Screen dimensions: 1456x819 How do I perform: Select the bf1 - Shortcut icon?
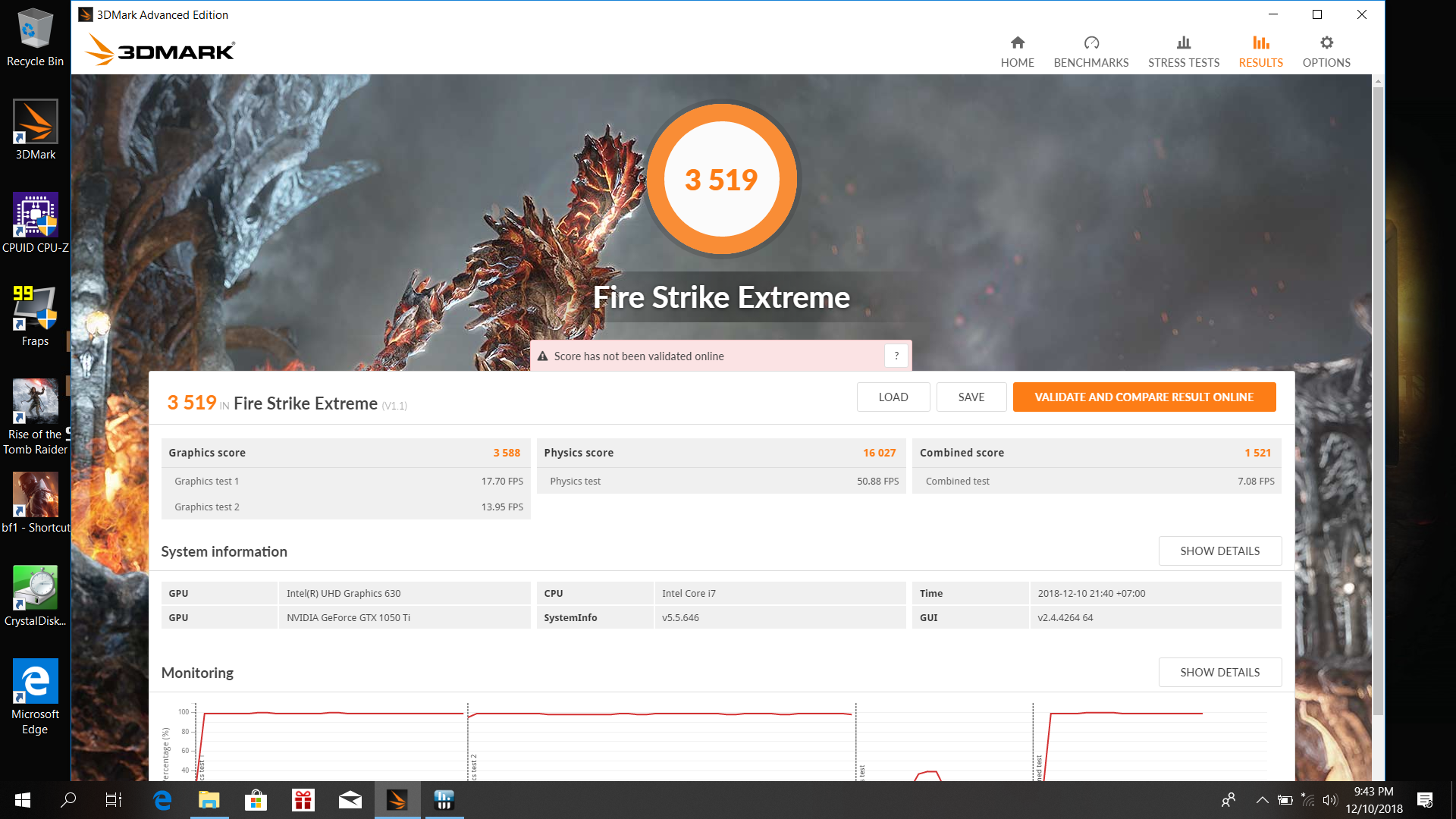coord(35,504)
